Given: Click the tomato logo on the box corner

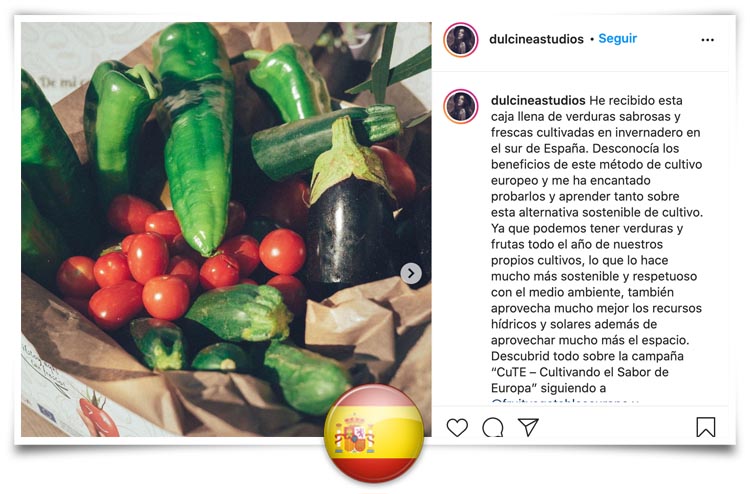Looking at the screenshot, I should (x=97, y=415).
